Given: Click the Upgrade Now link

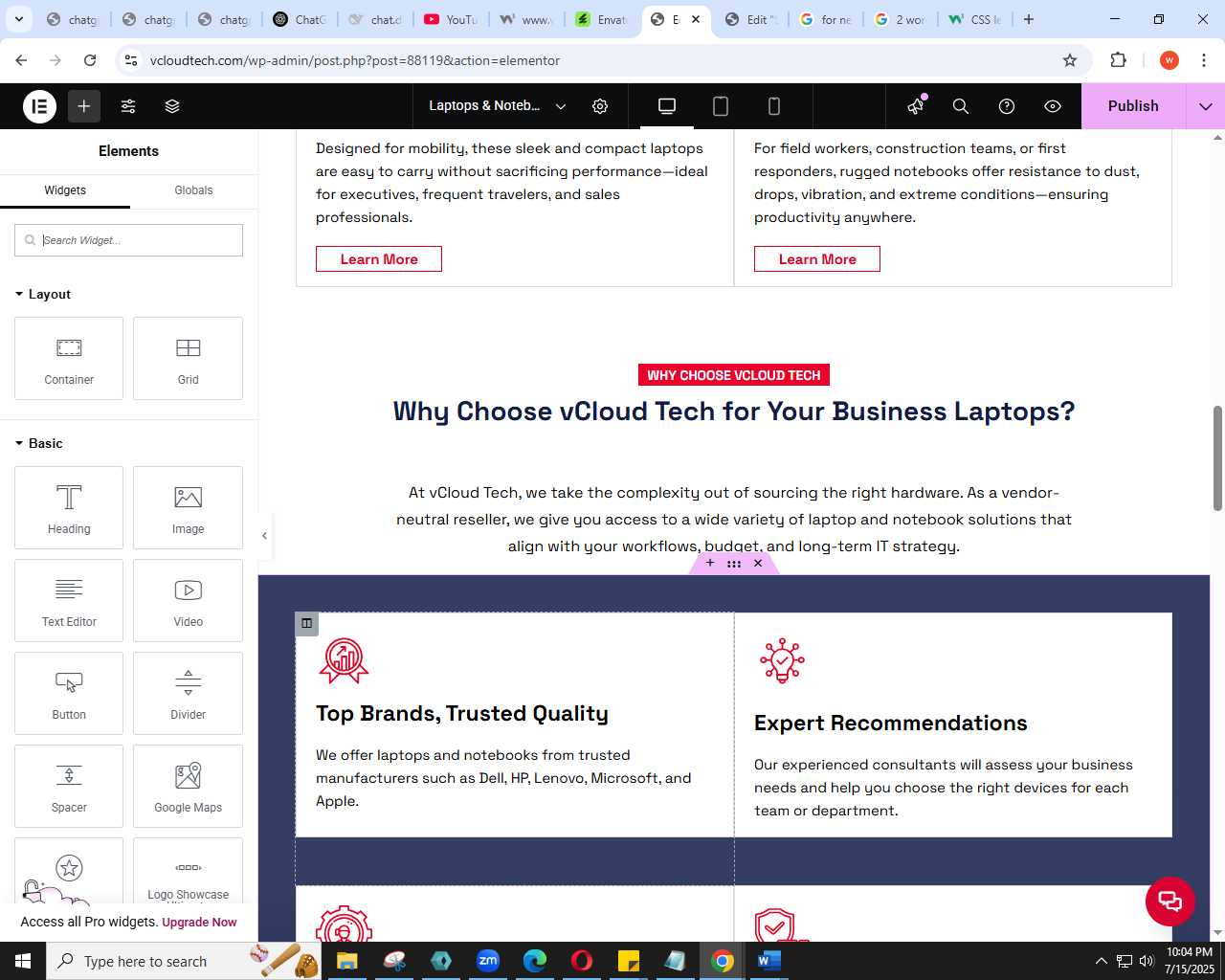Looking at the screenshot, I should 199,923.
